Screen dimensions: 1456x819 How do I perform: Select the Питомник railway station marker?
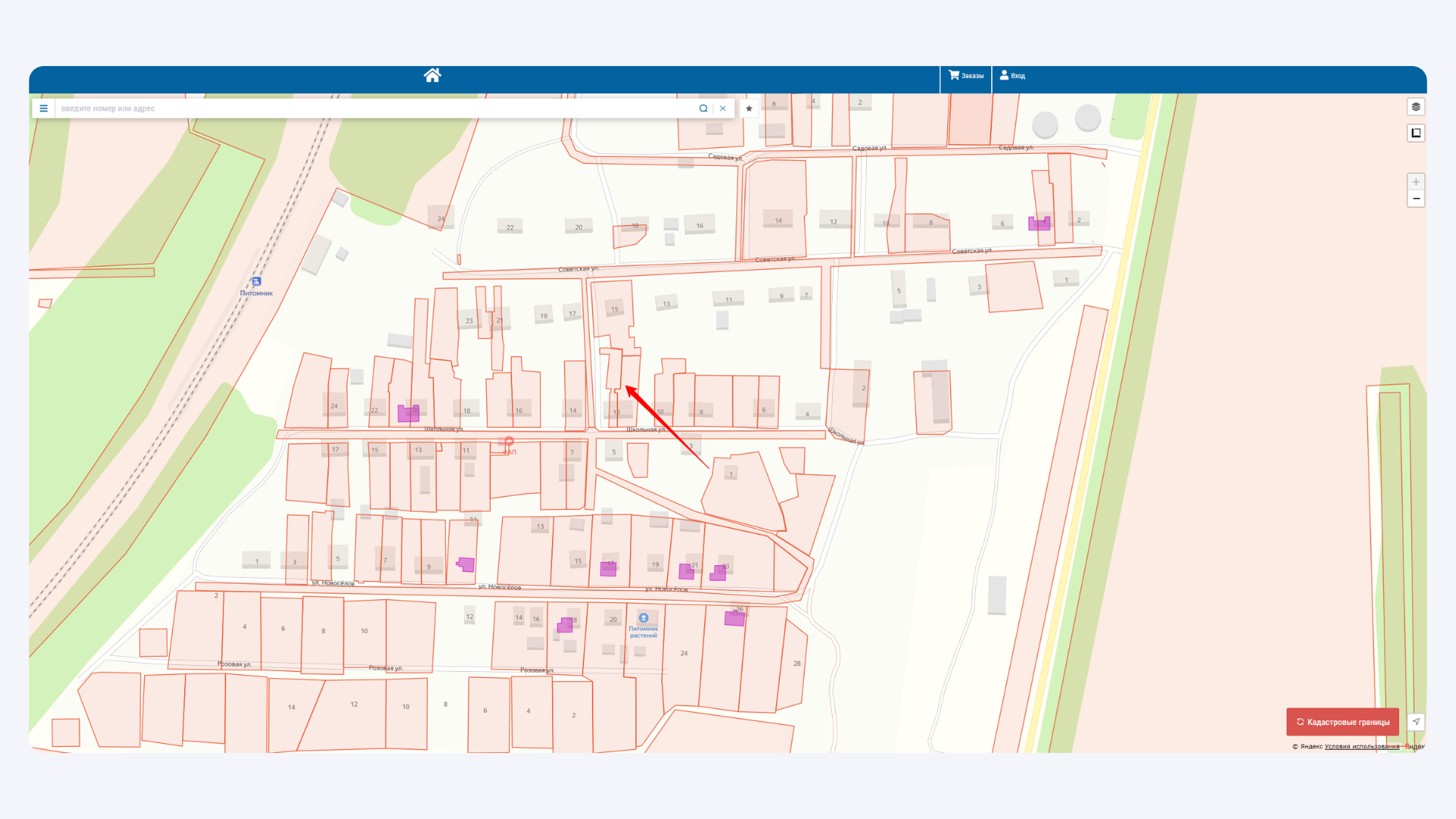(x=256, y=281)
